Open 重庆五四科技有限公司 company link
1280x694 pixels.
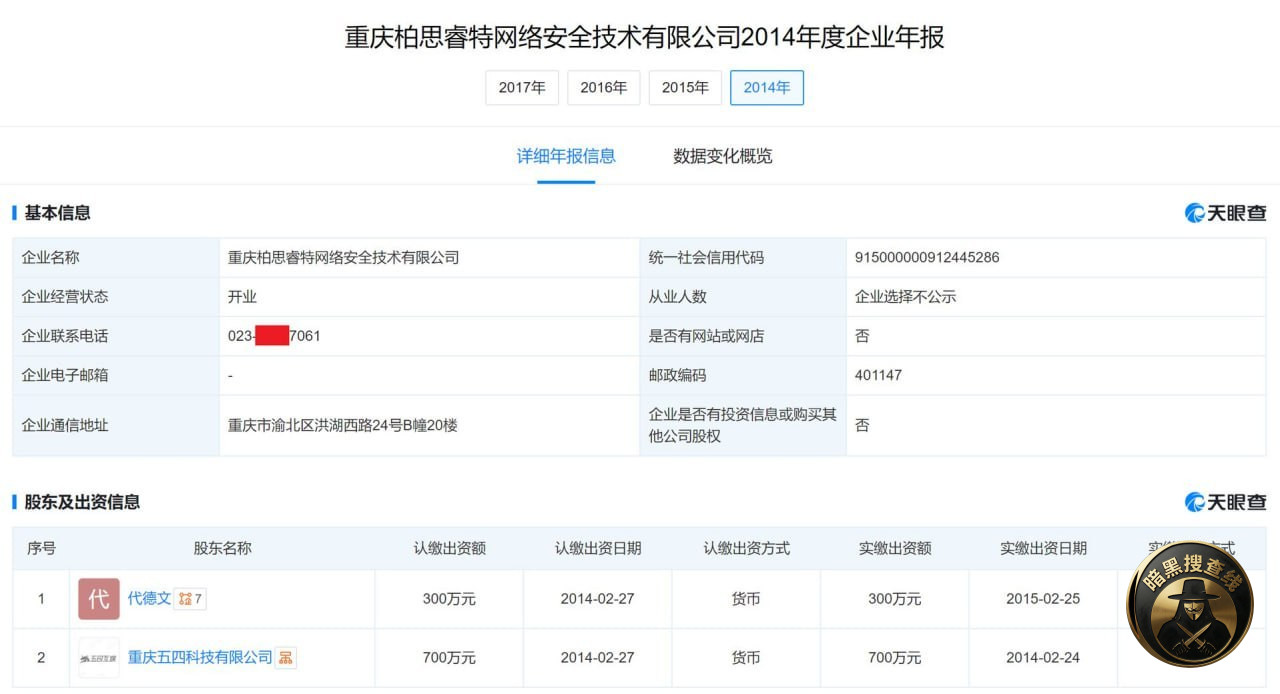coord(200,657)
